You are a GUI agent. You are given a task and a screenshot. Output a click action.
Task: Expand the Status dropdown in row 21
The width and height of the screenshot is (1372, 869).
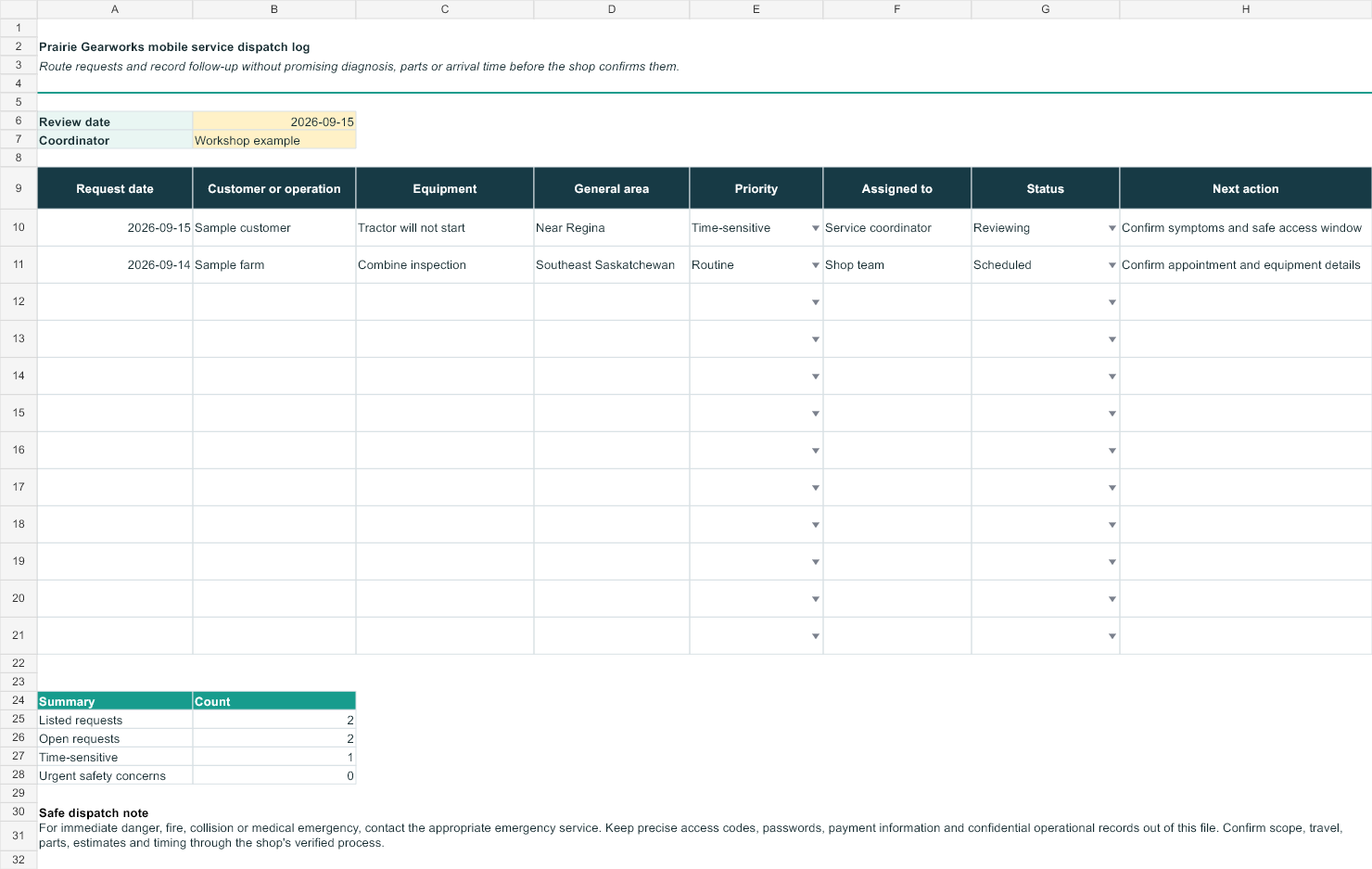[1112, 636]
